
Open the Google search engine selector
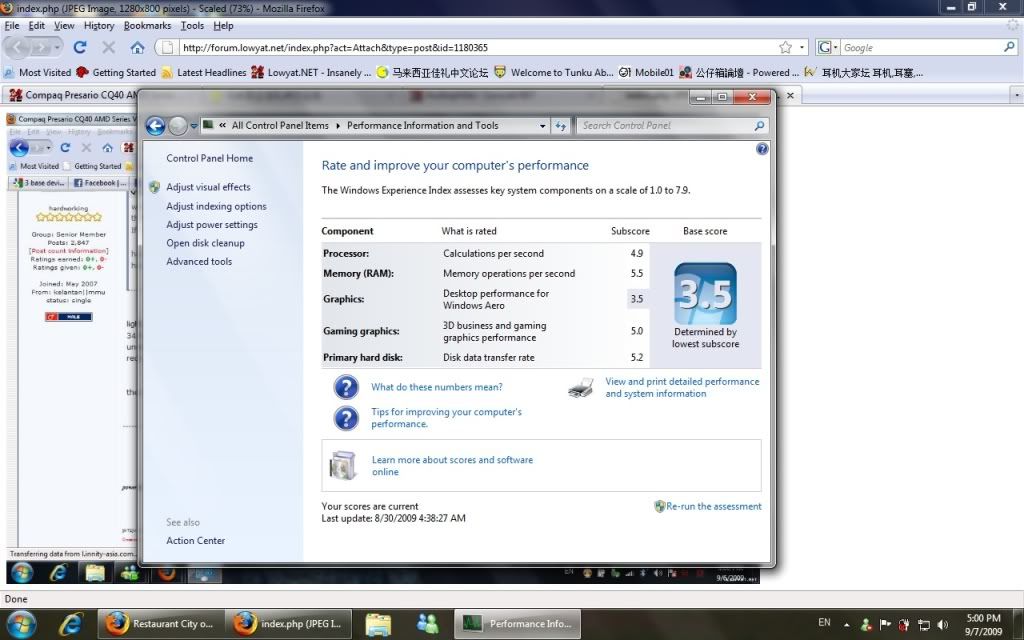(828, 47)
